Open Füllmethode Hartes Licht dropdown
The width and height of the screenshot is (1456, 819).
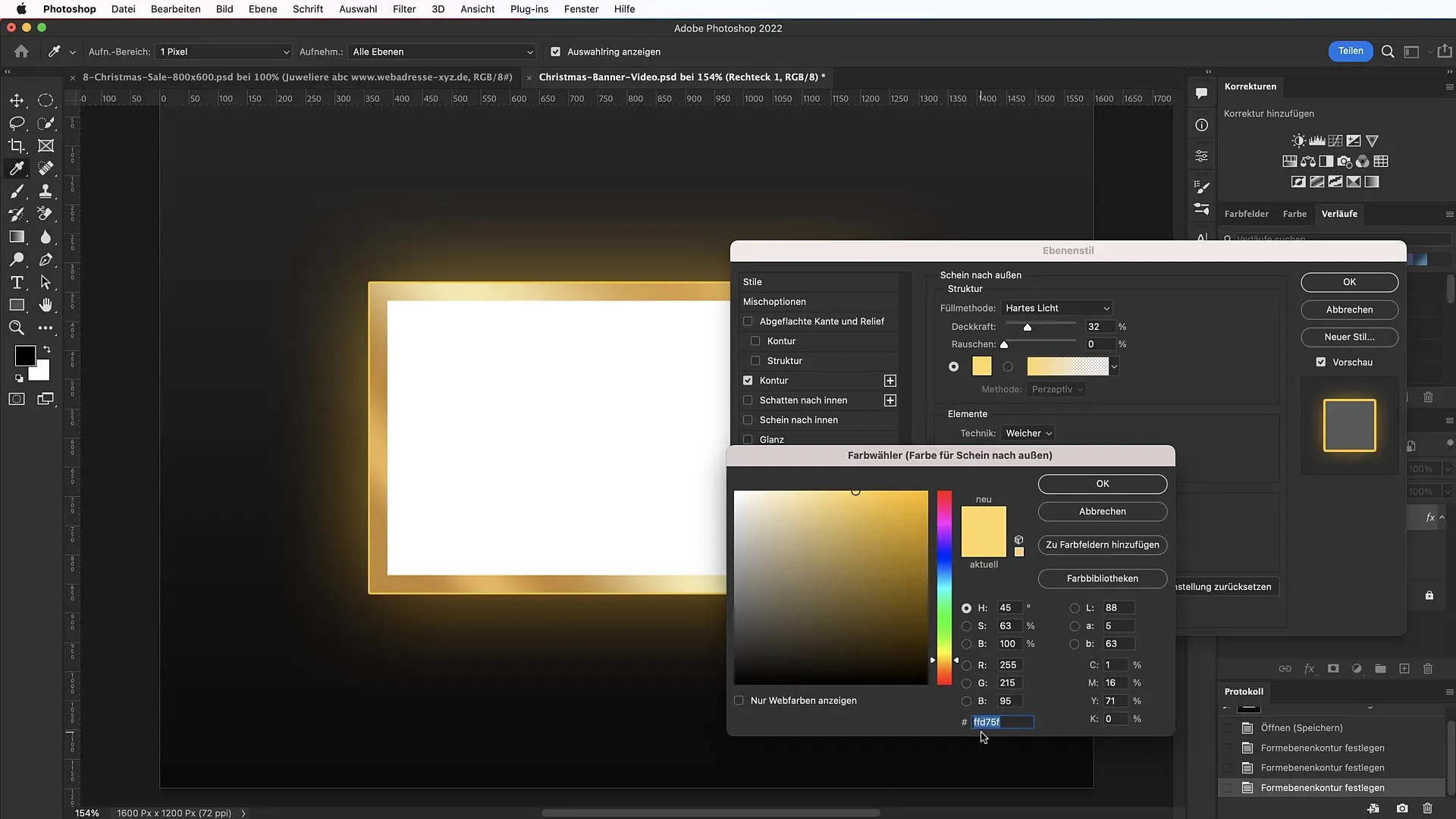1056,308
